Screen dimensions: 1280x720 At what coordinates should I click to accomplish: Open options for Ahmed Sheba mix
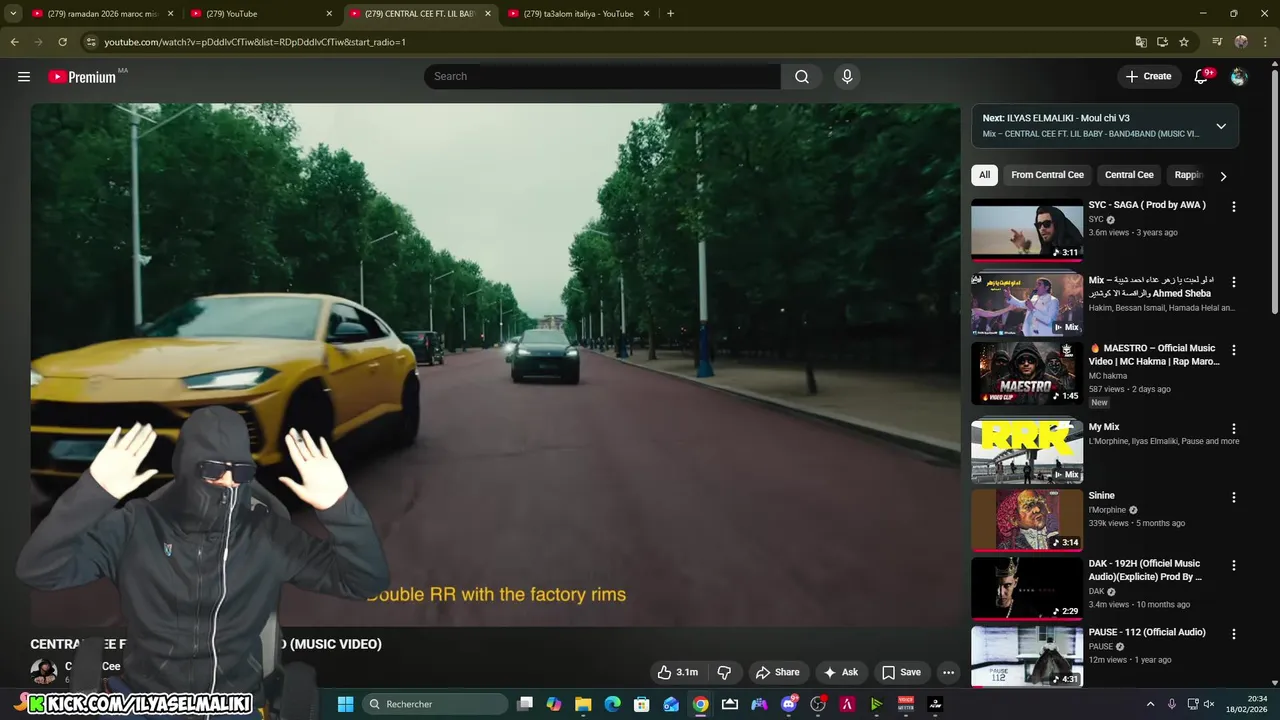[1233, 282]
